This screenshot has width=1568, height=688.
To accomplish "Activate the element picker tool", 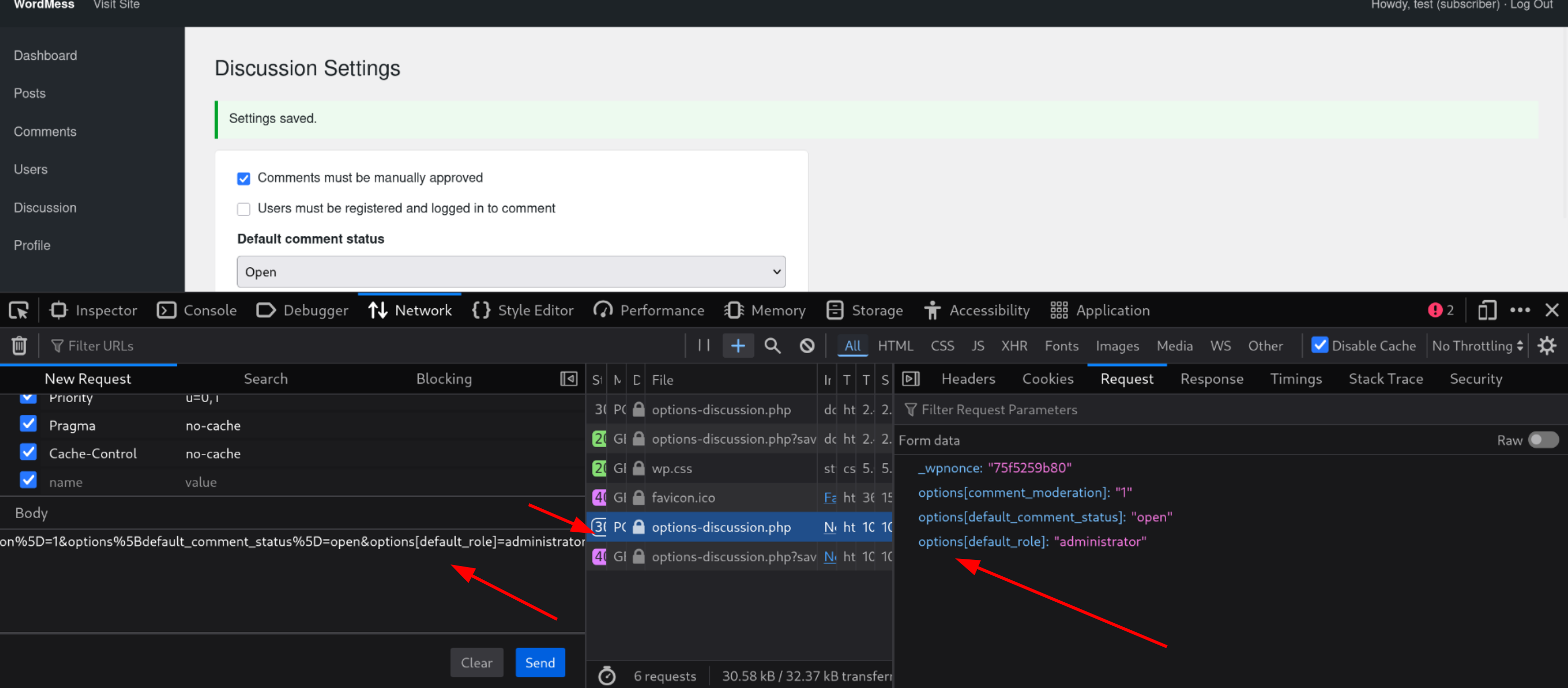I will click(x=19, y=310).
